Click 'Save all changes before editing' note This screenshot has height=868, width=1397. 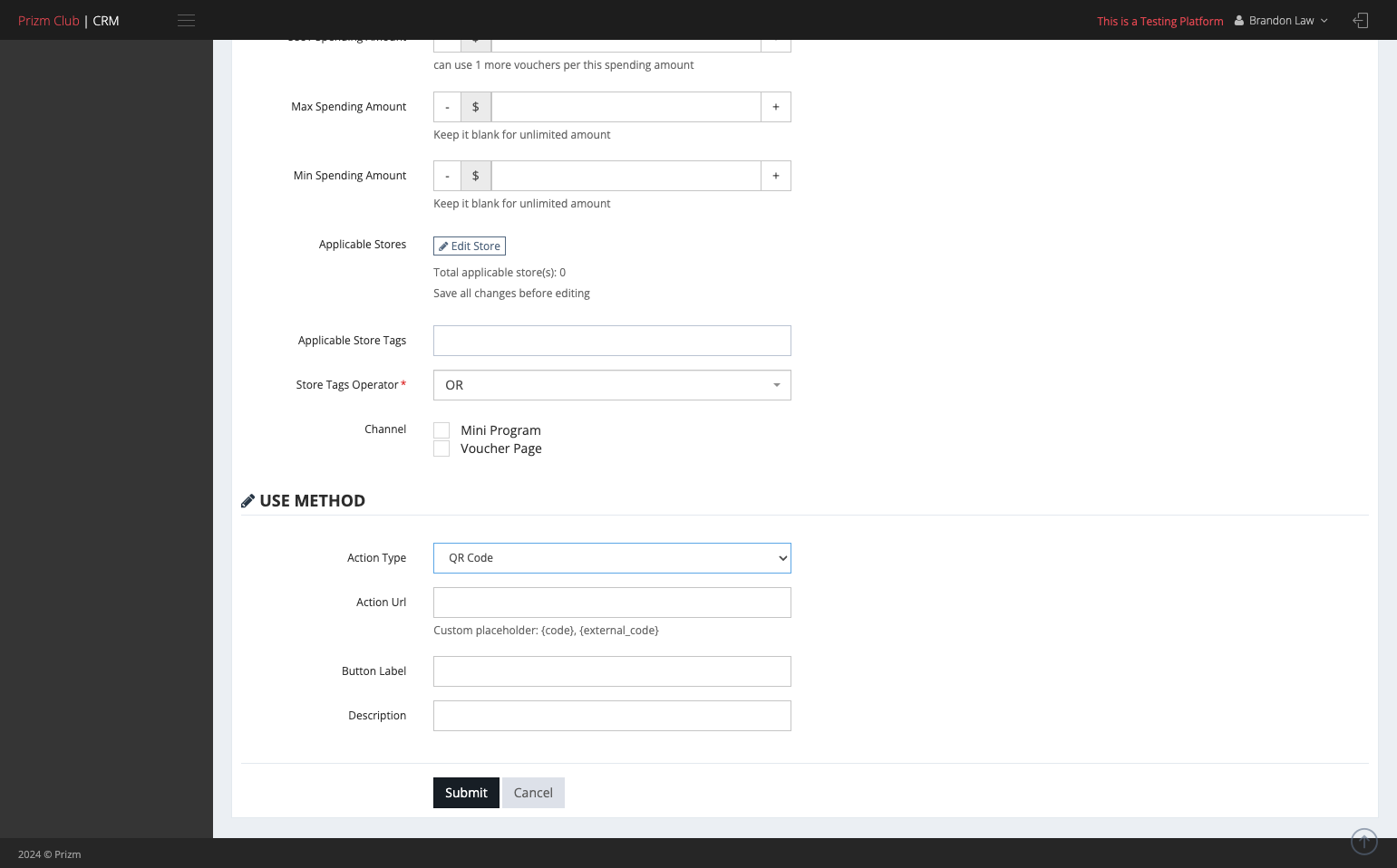tap(511, 294)
